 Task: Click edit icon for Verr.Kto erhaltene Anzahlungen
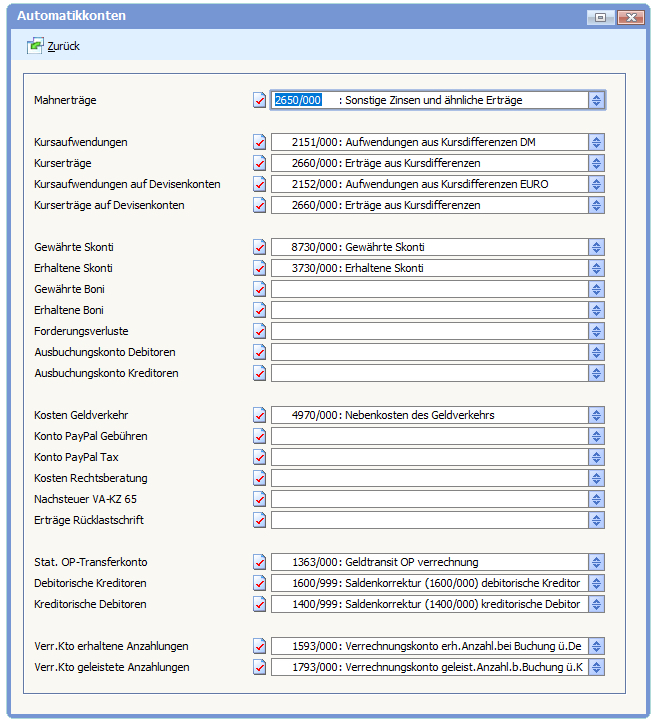pos(260,646)
